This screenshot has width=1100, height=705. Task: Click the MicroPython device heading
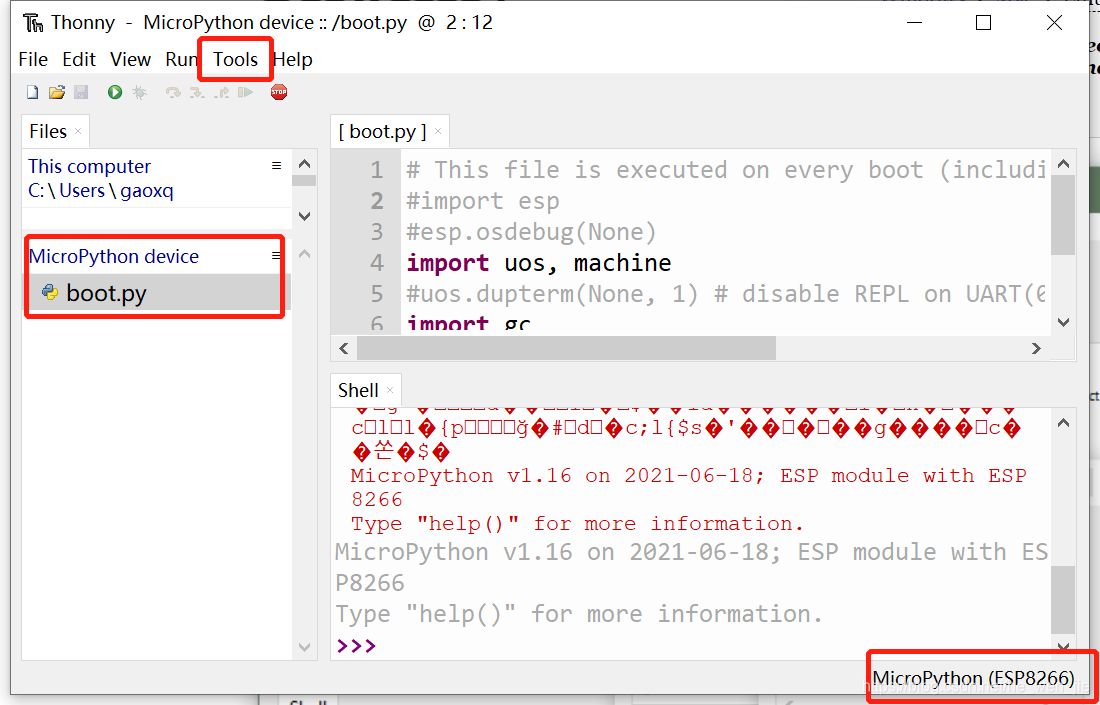pyautogui.click(x=114, y=256)
